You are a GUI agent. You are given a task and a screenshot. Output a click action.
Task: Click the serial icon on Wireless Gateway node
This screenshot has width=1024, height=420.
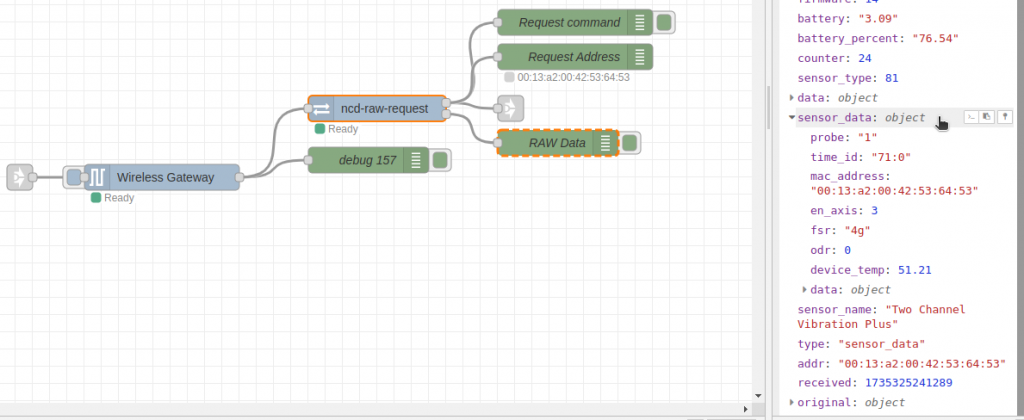click(97, 177)
